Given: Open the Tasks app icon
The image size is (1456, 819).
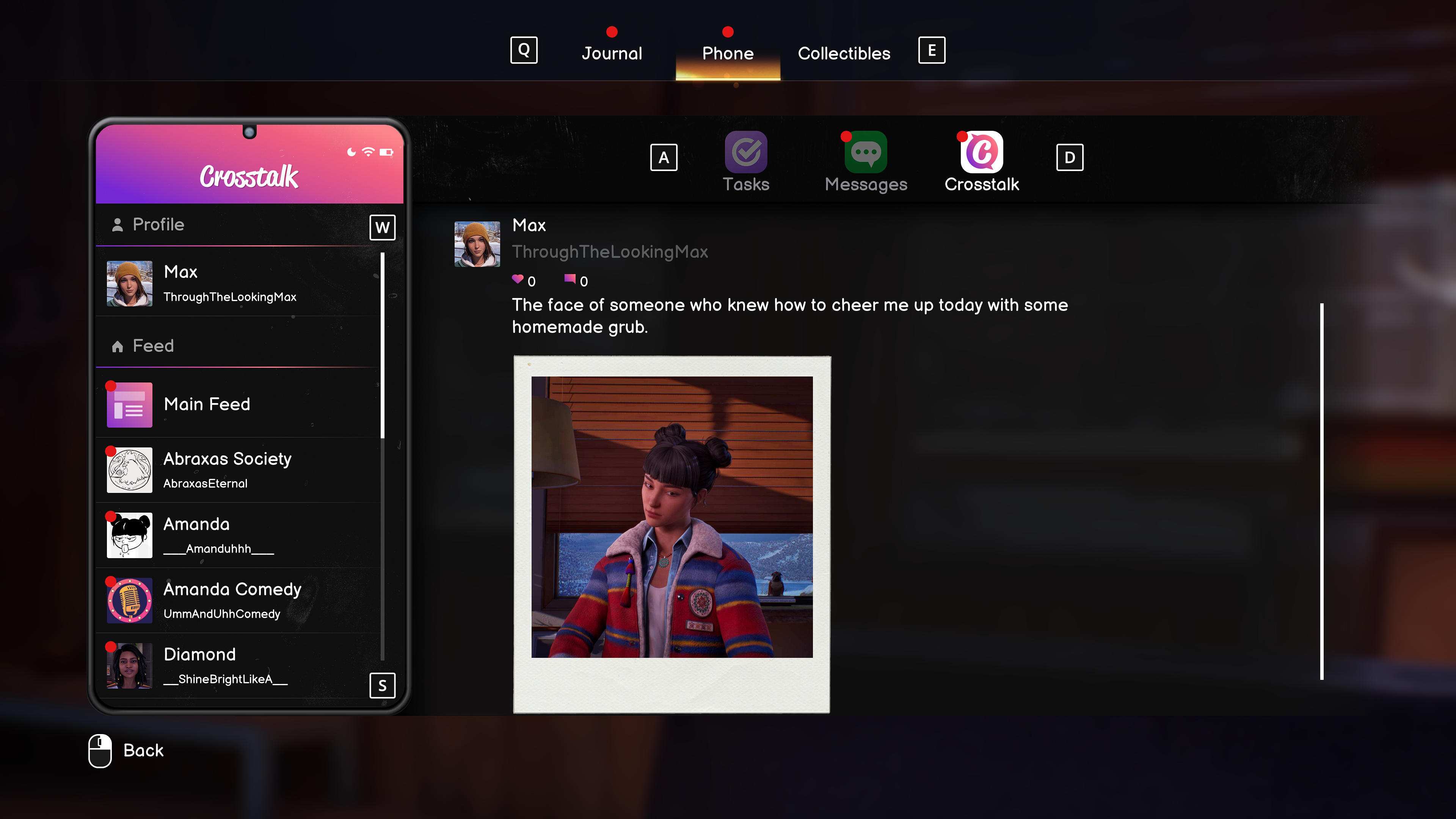Looking at the screenshot, I should point(745,152).
